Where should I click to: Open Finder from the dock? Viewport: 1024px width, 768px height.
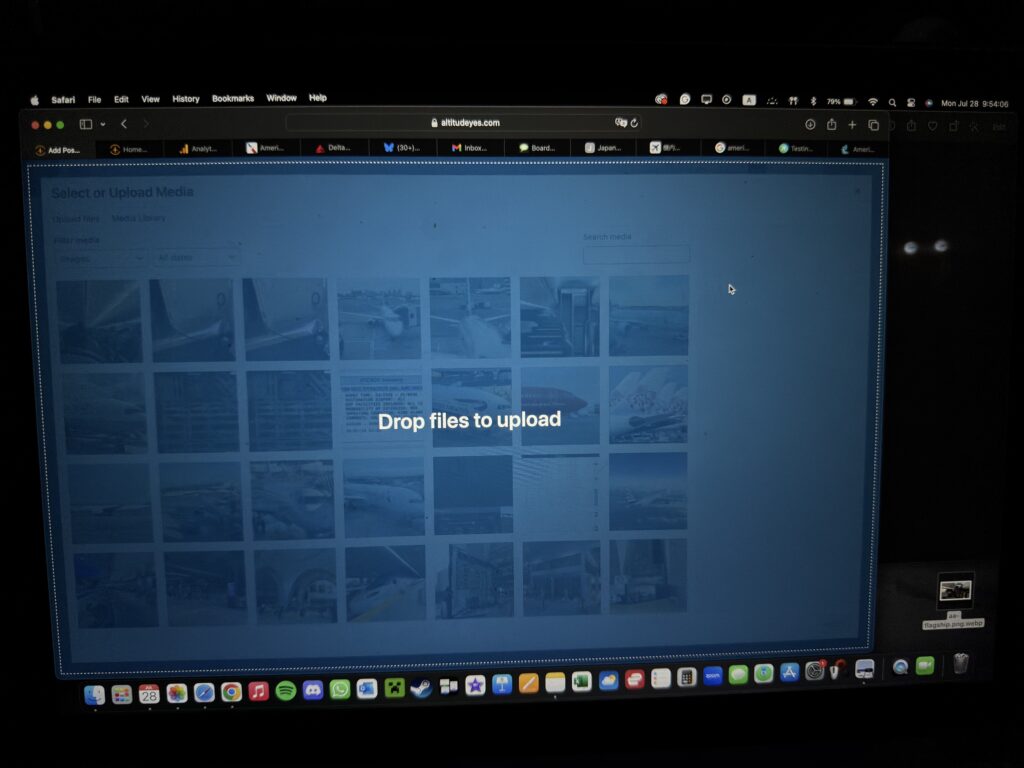[x=95, y=695]
